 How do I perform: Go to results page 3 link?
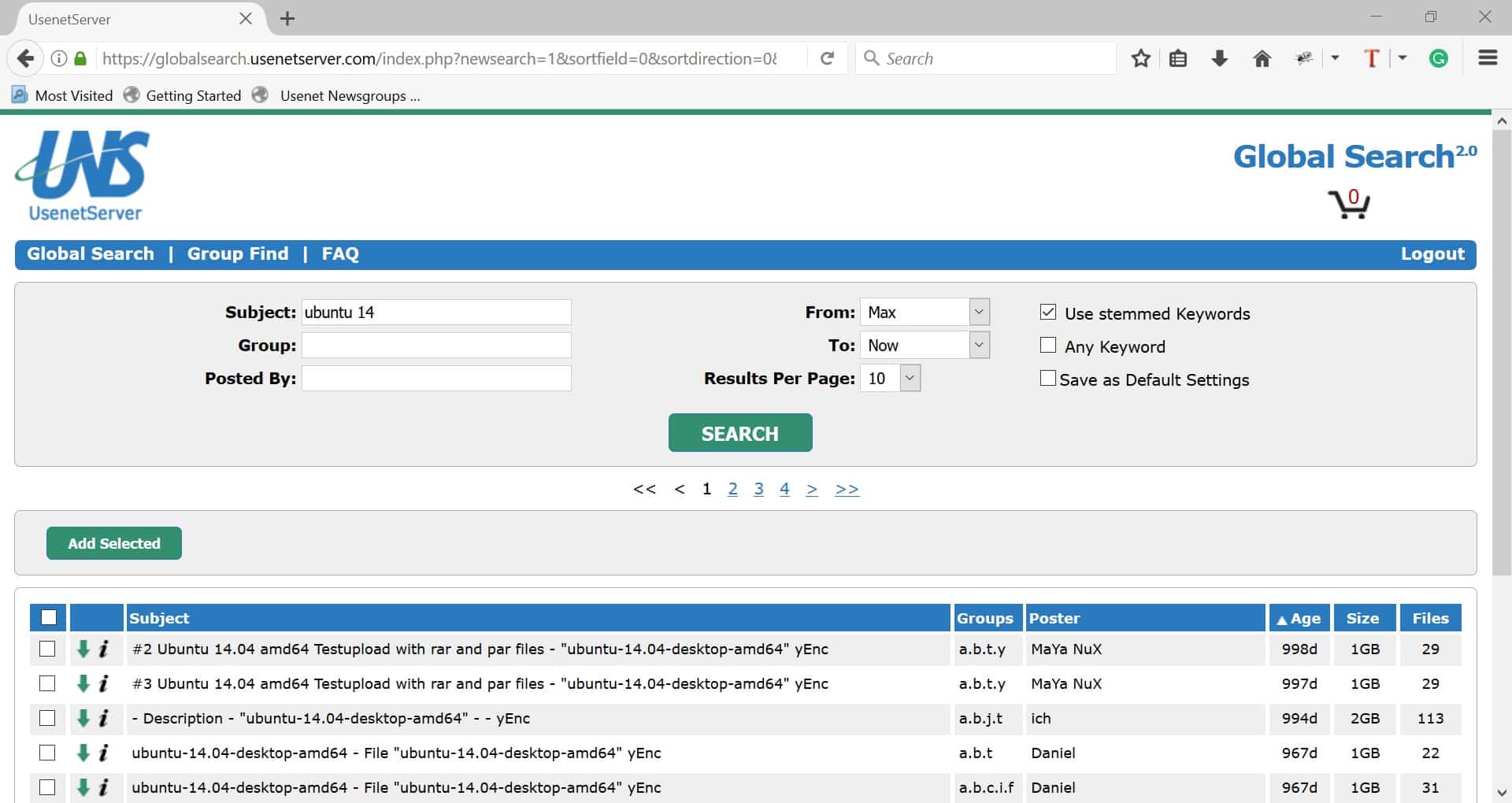tap(758, 489)
